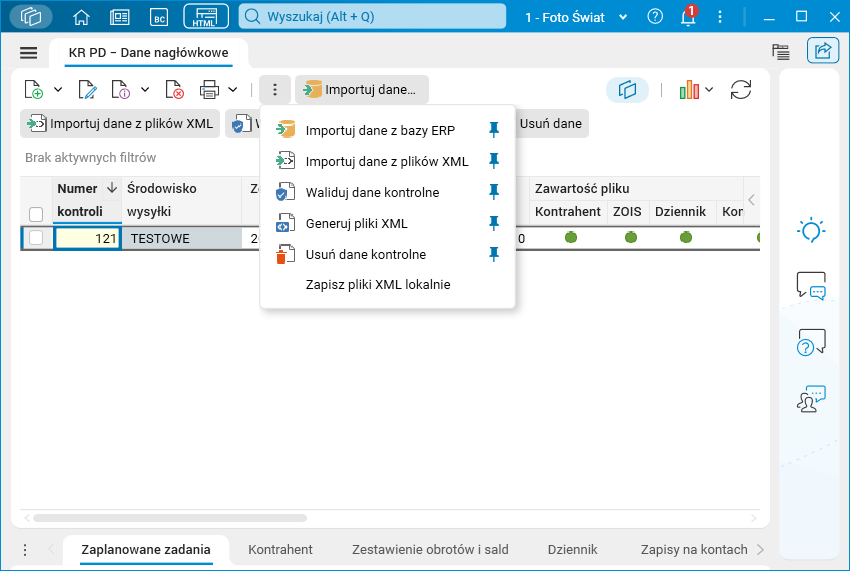Click the HTML icon in title bar
The height and width of the screenshot is (571, 850).
pyautogui.click(x=205, y=16)
